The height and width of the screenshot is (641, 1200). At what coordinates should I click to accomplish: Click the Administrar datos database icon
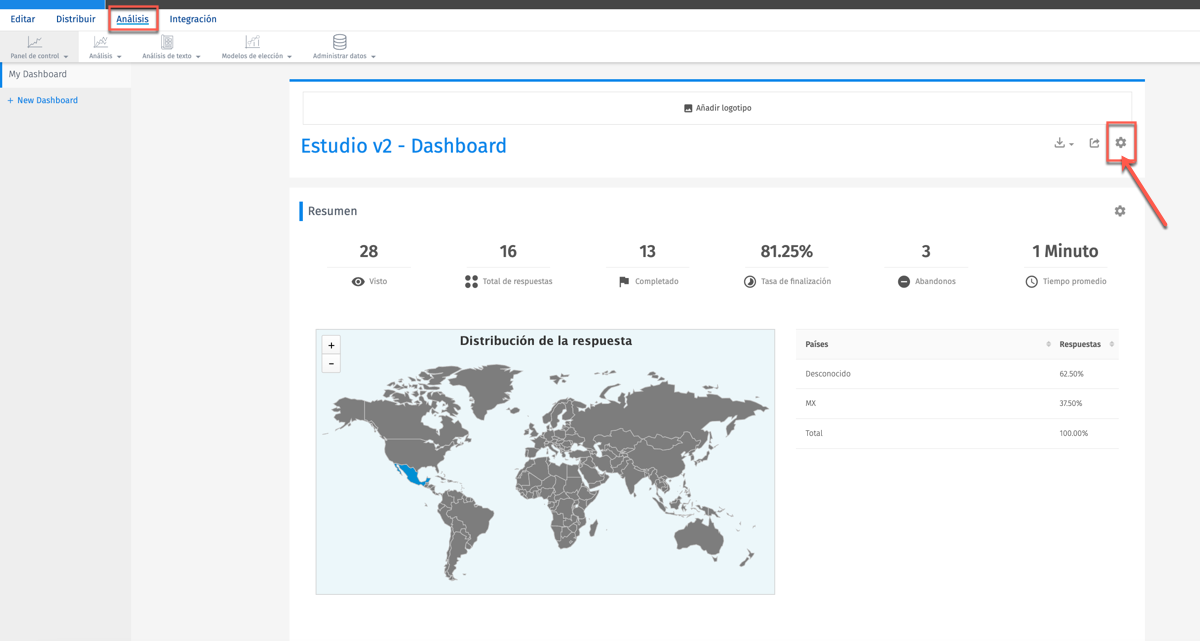pos(340,42)
